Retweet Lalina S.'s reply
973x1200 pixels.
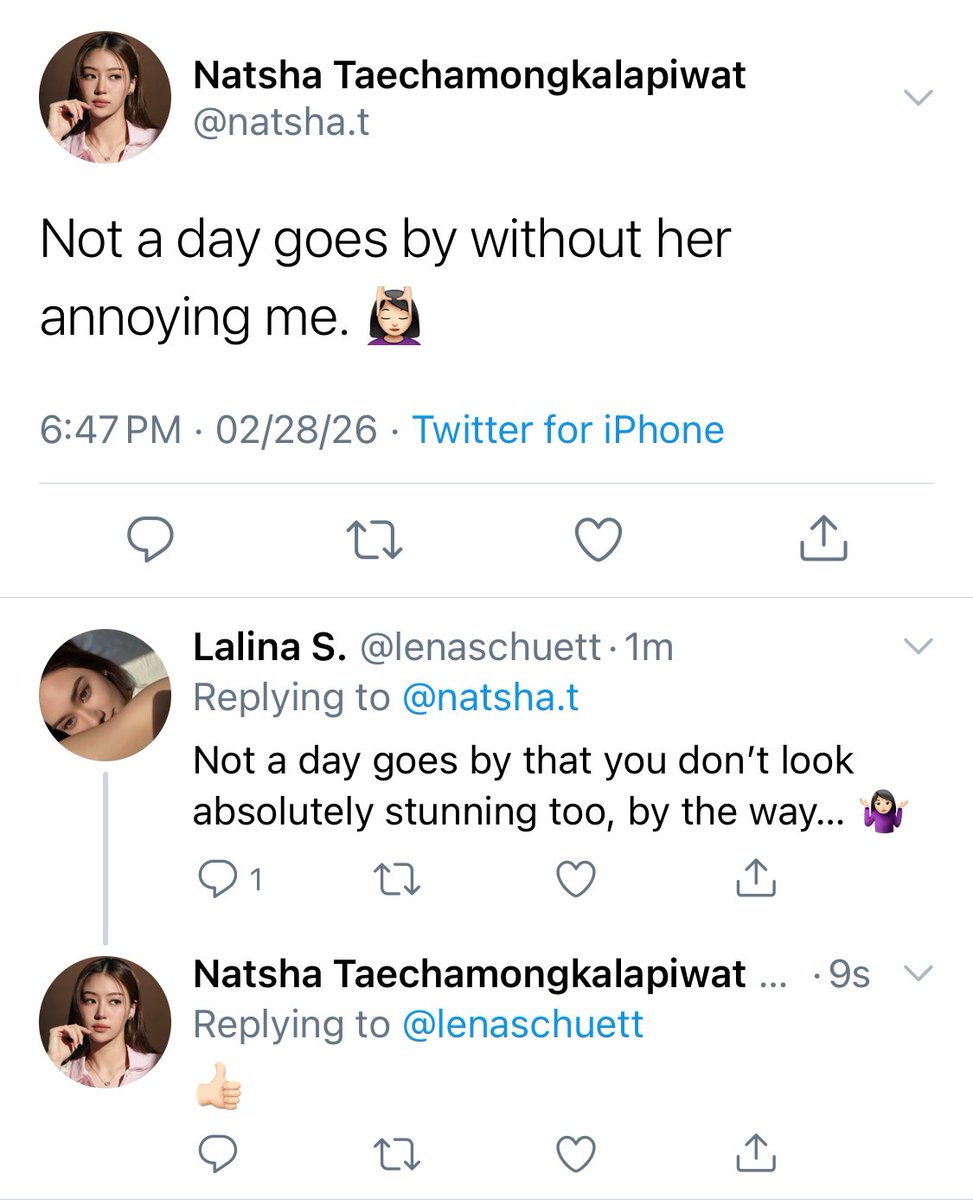394,879
